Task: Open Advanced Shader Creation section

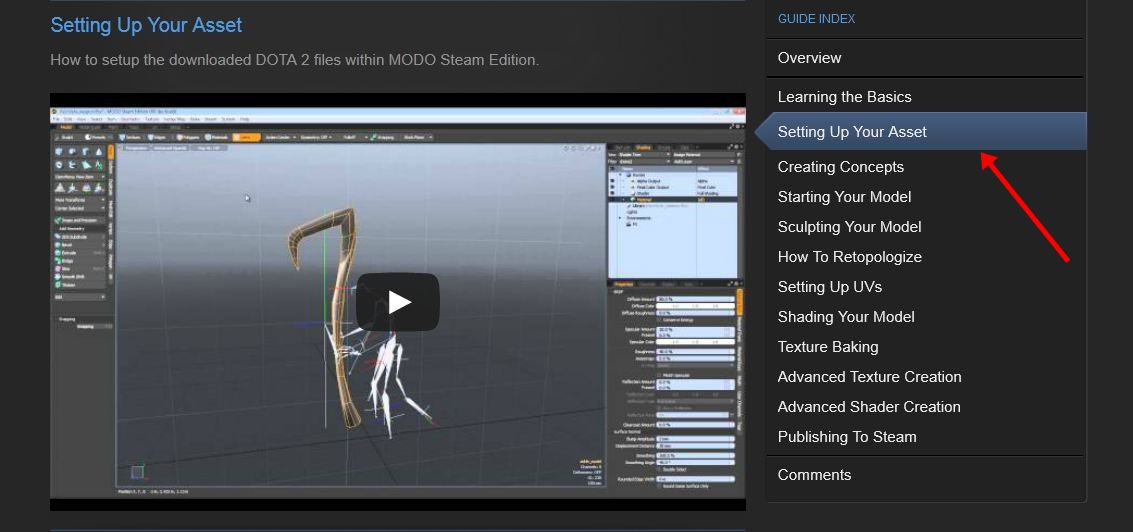Action: click(x=869, y=407)
